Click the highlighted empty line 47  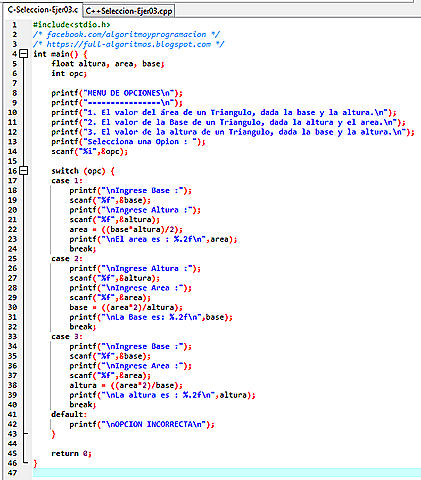pyautogui.click(x=227, y=473)
